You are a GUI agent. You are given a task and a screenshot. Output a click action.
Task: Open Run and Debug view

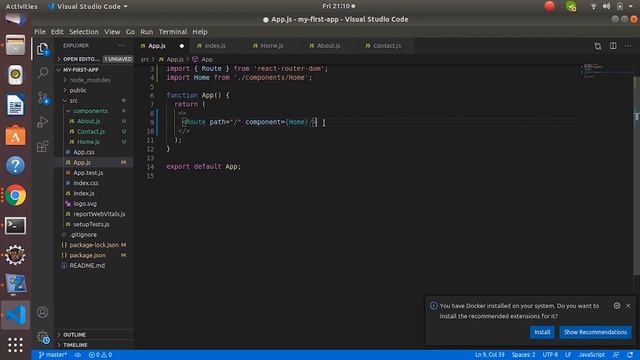42,122
